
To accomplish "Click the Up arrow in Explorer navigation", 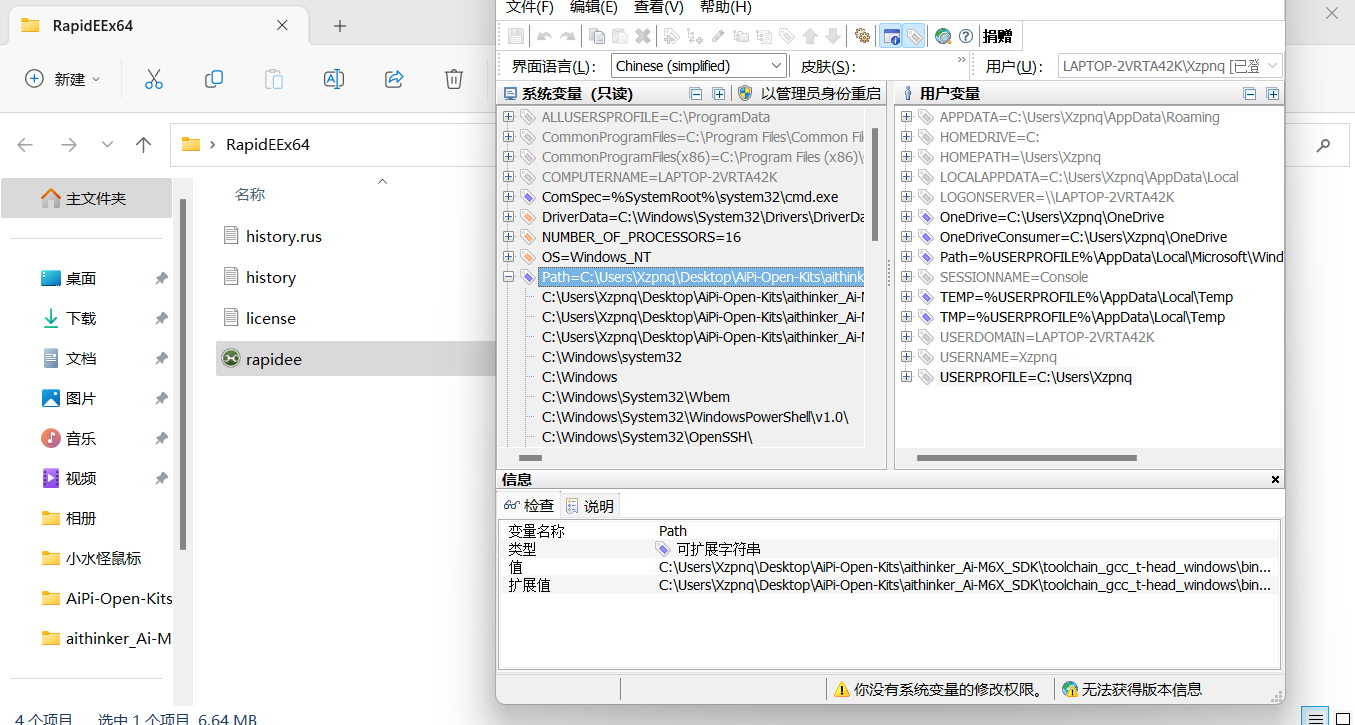I will 144,145.
